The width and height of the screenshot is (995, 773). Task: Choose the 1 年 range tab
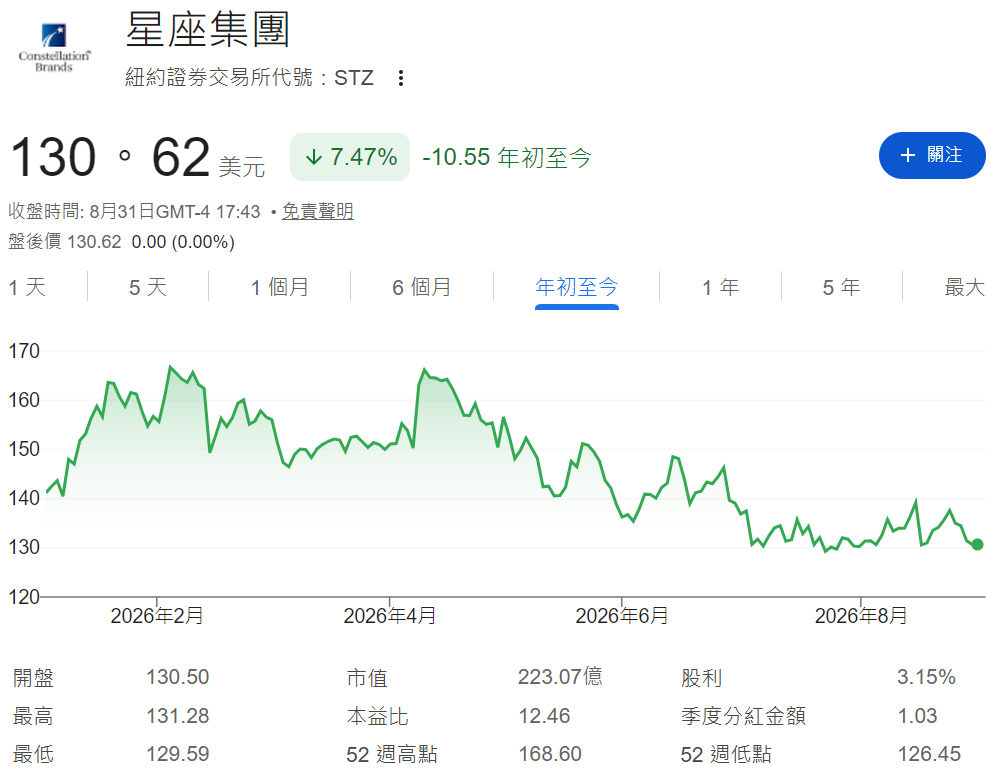click(720, 287)
